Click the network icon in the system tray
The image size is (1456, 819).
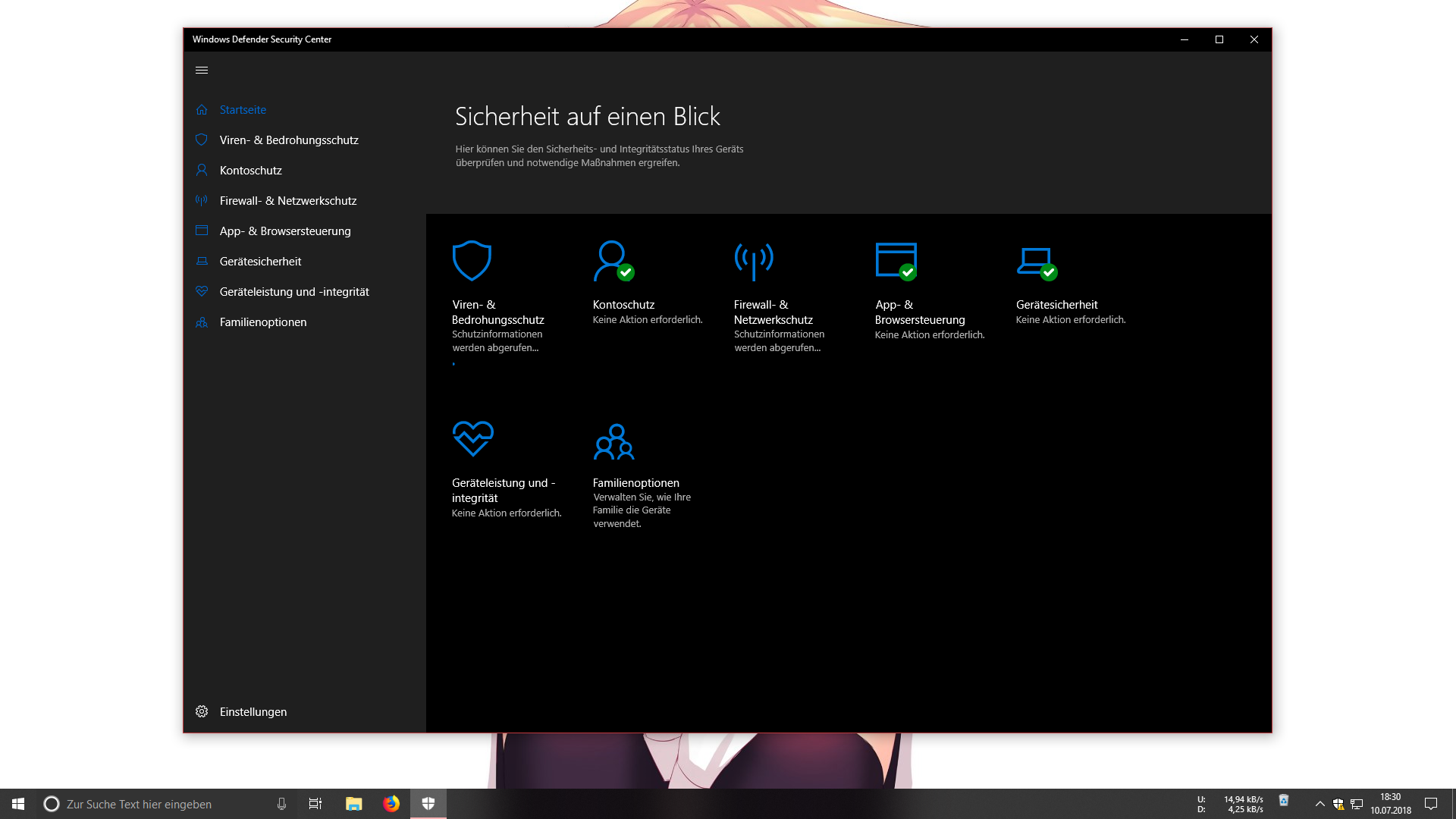click(1357, 804)
